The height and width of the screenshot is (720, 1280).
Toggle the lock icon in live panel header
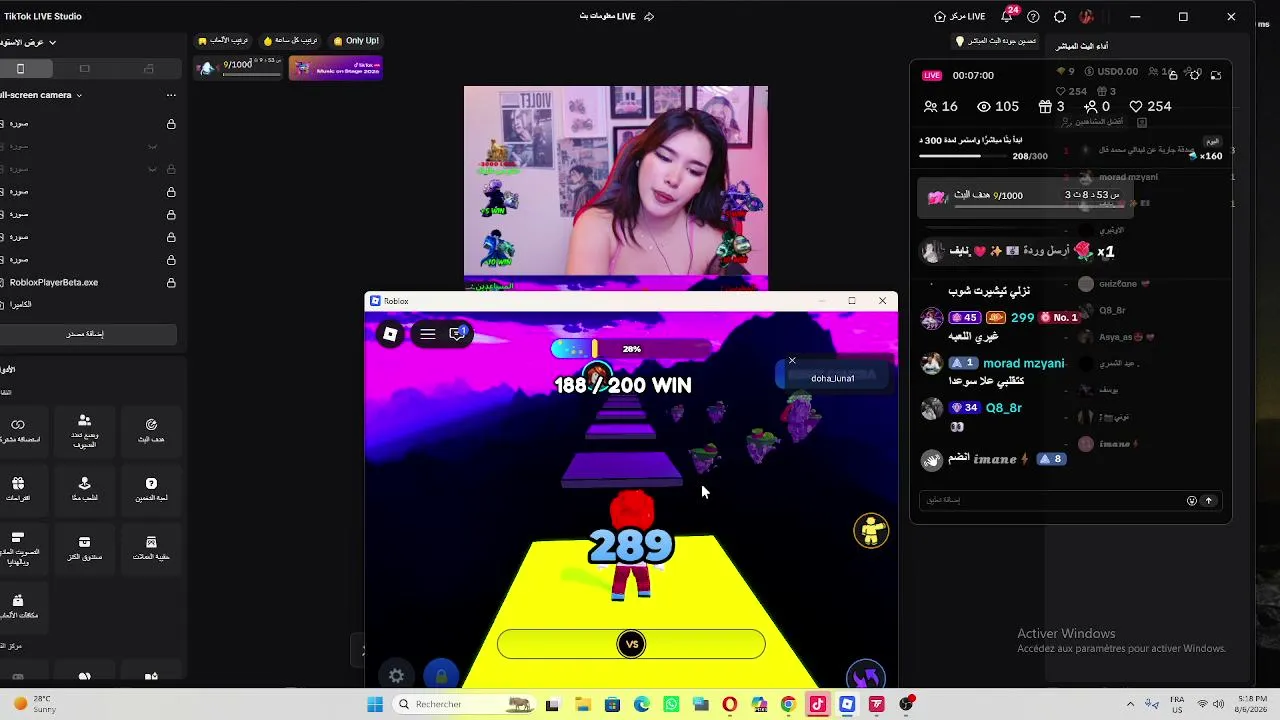click(x=1173, y=75)
